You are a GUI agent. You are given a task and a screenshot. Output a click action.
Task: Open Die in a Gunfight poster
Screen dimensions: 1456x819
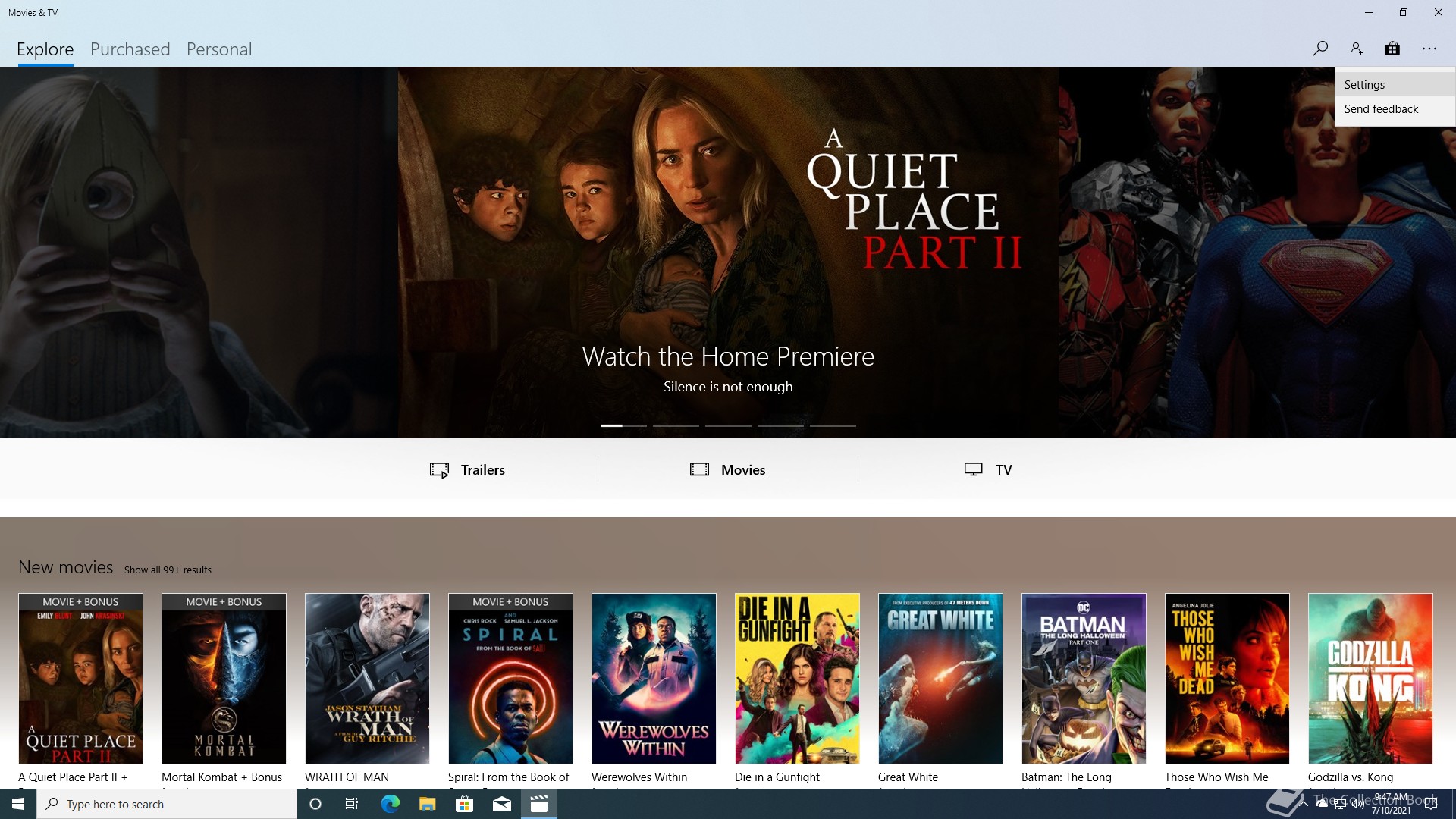point(797,679)
